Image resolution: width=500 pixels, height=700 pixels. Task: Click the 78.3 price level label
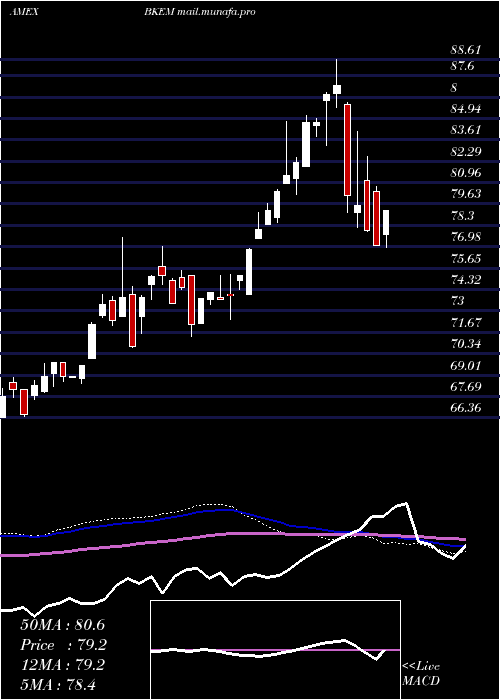pyautogui.click(x=462, y=215)
